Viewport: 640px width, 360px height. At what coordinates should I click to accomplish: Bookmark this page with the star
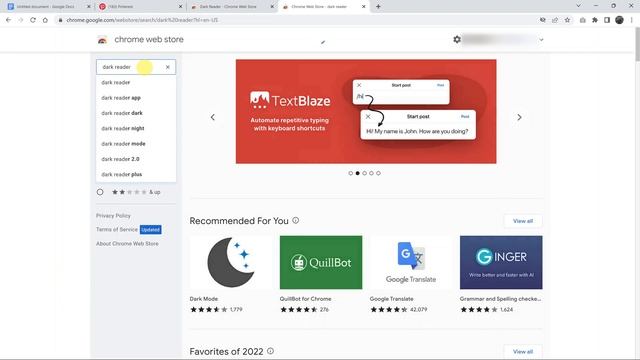[567, 20]
